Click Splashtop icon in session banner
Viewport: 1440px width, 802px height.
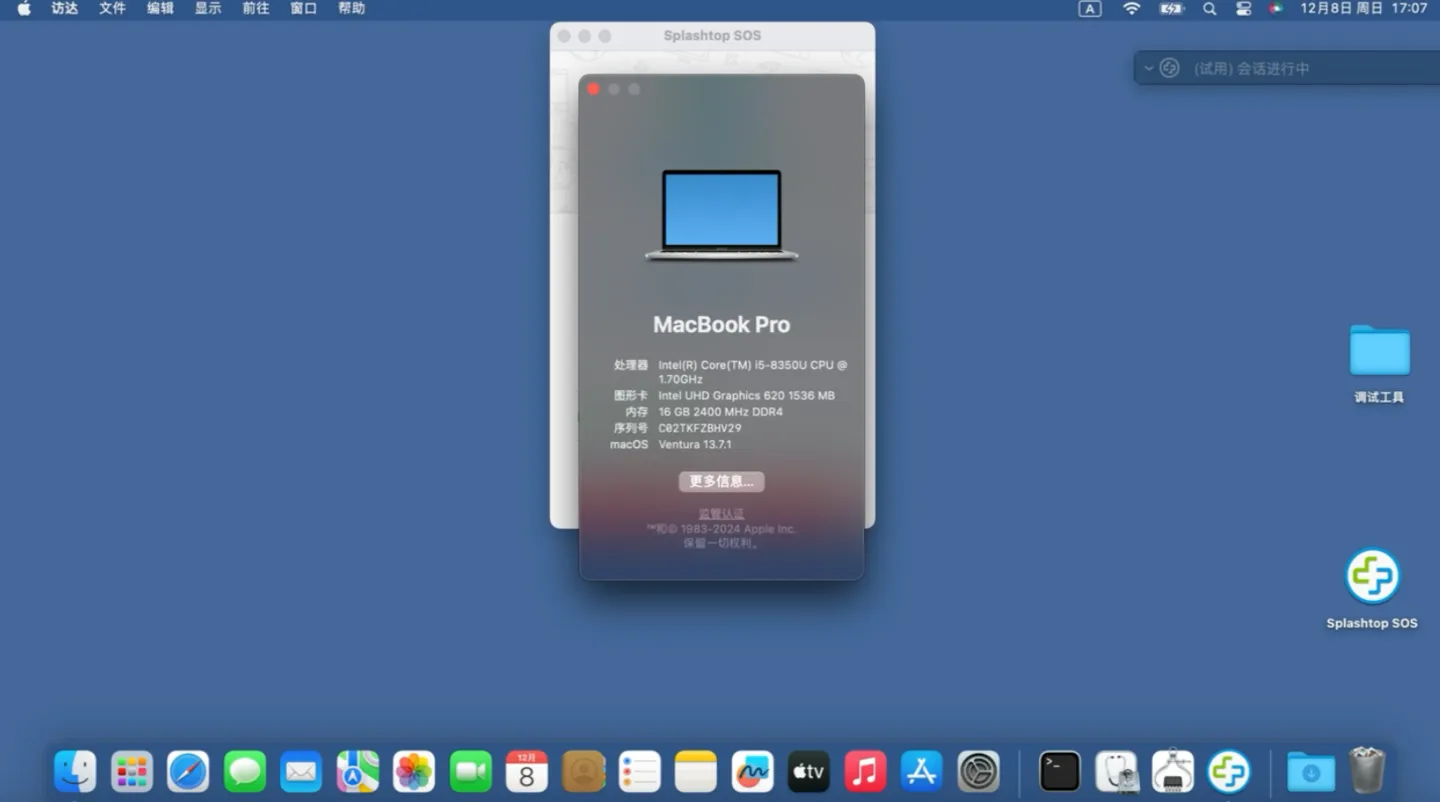click(1169, 68)
